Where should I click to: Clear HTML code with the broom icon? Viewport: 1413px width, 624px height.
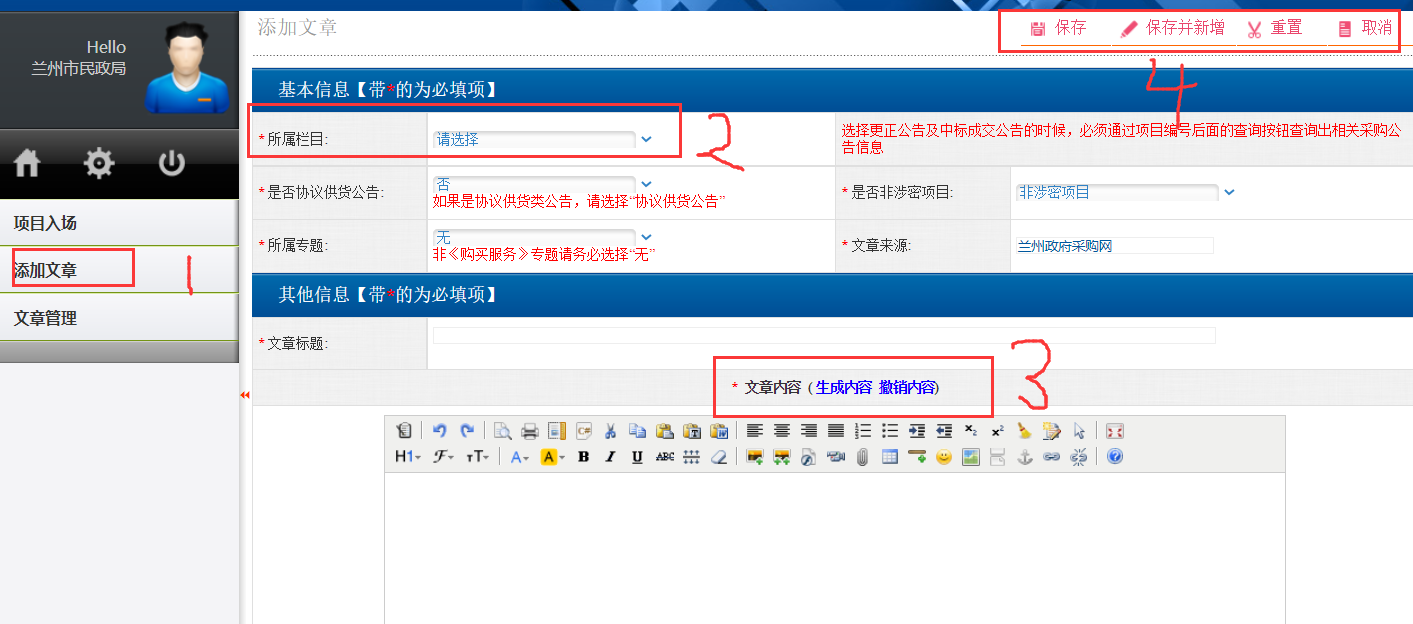(x=1024, y=431)
